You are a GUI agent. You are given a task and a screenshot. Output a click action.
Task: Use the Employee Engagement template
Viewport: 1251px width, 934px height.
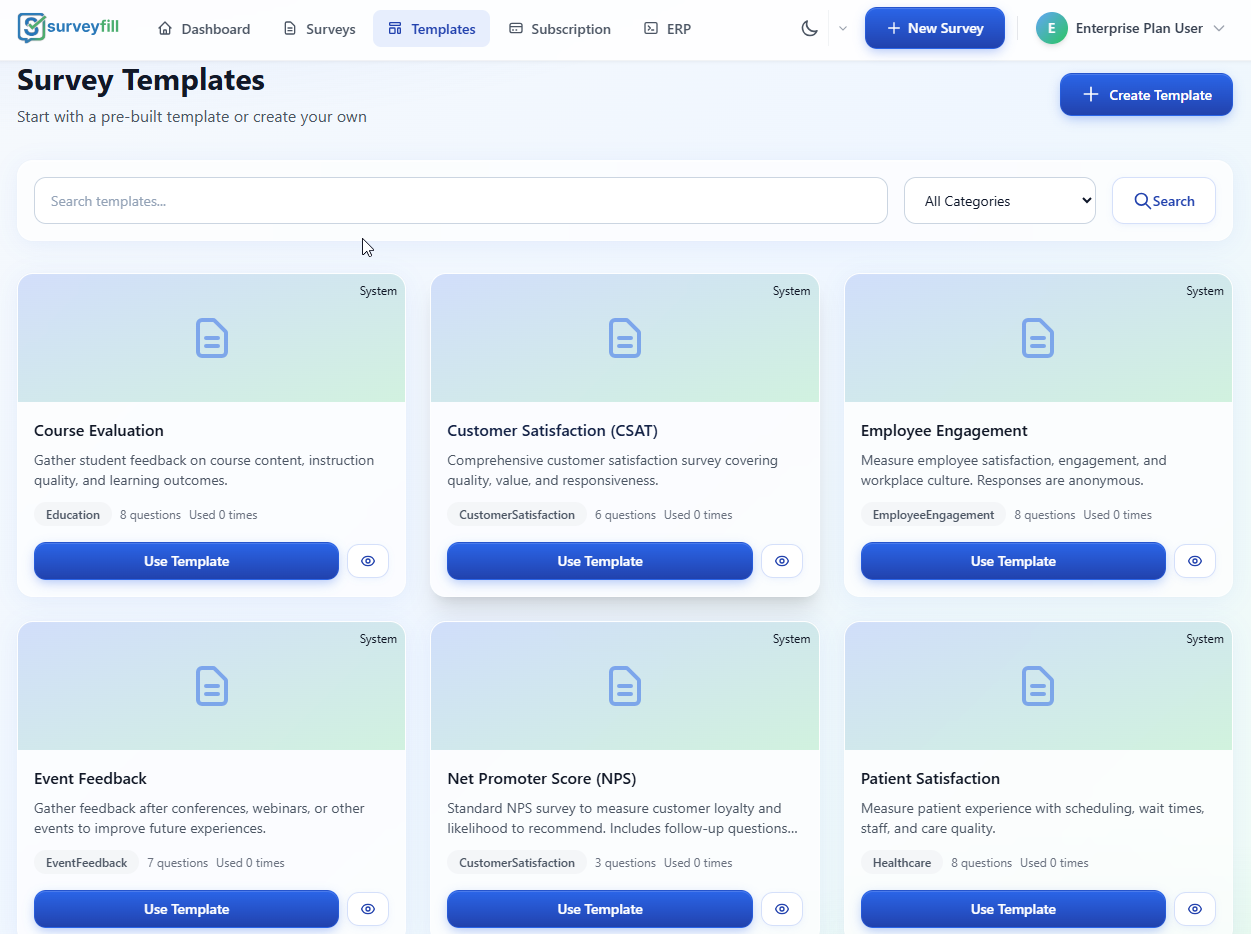click(1012, 561)
